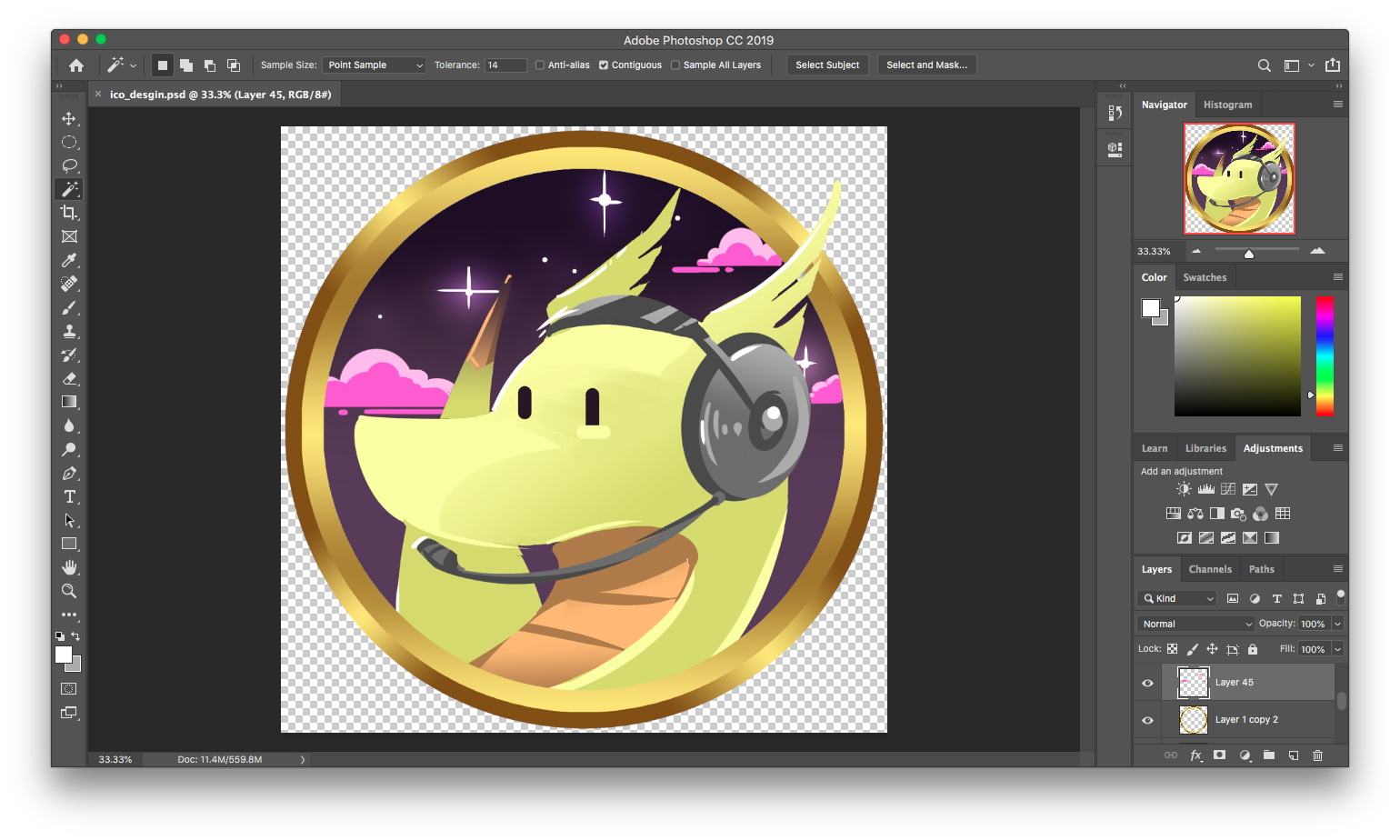Select the Path Selection tool
The width and height of the screenshot is (1400, 840).
click(69, 520)
